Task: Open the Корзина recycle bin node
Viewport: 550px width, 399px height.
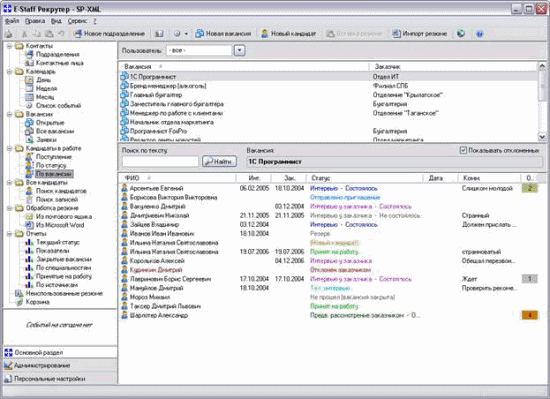Action: coord(38,302)
